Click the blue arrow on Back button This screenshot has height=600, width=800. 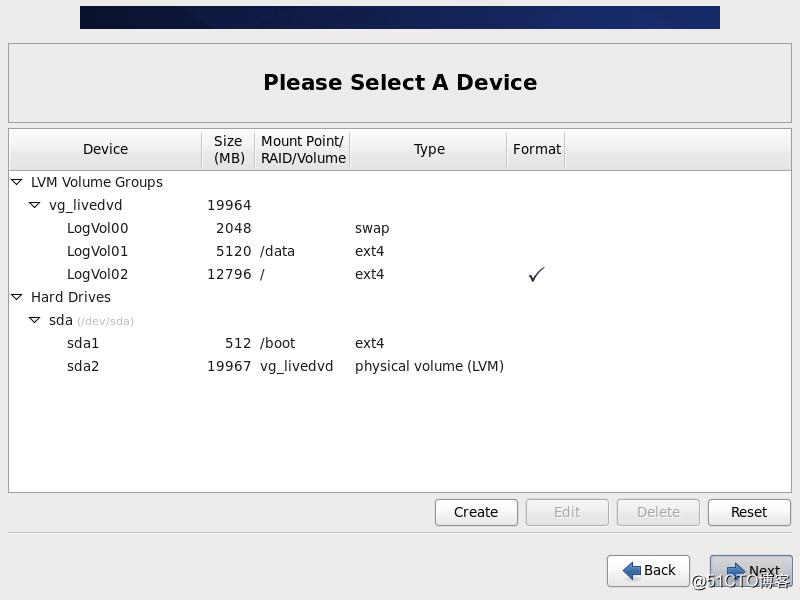(x=632, y=570)
